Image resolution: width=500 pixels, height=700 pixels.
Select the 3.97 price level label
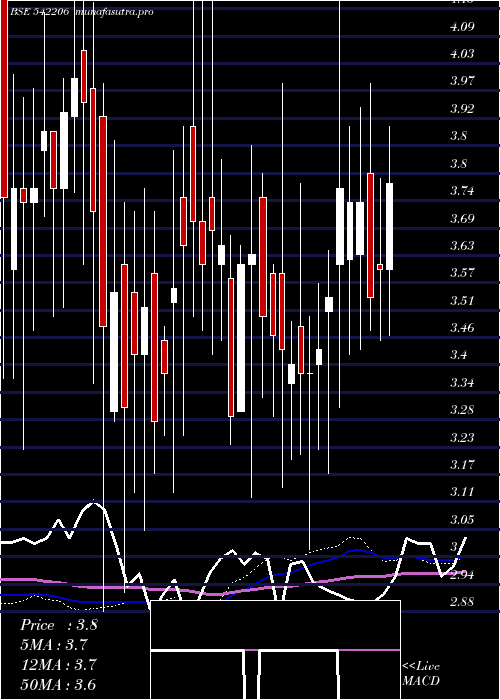point(462,81)
